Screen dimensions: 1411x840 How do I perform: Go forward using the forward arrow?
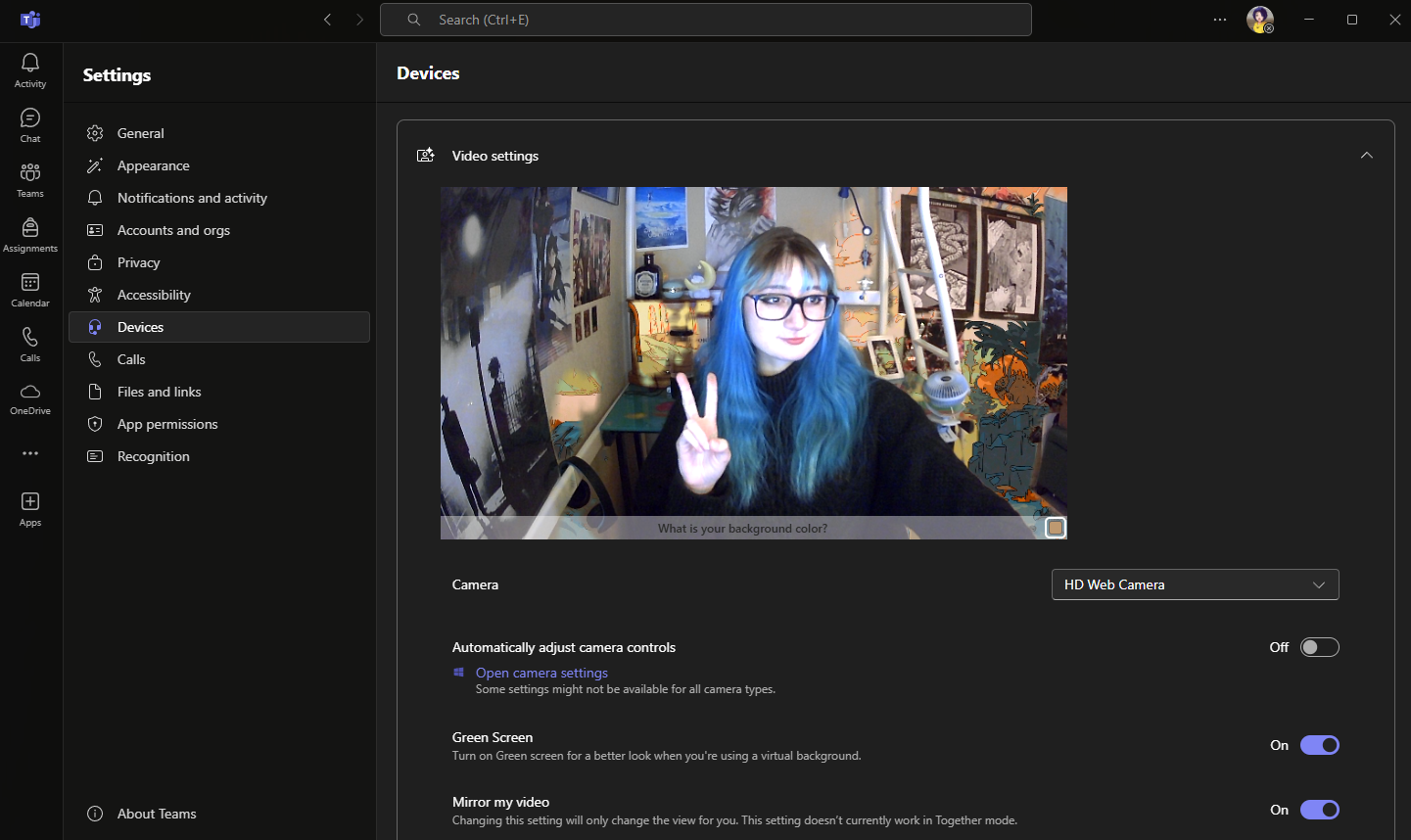[359, 20]
